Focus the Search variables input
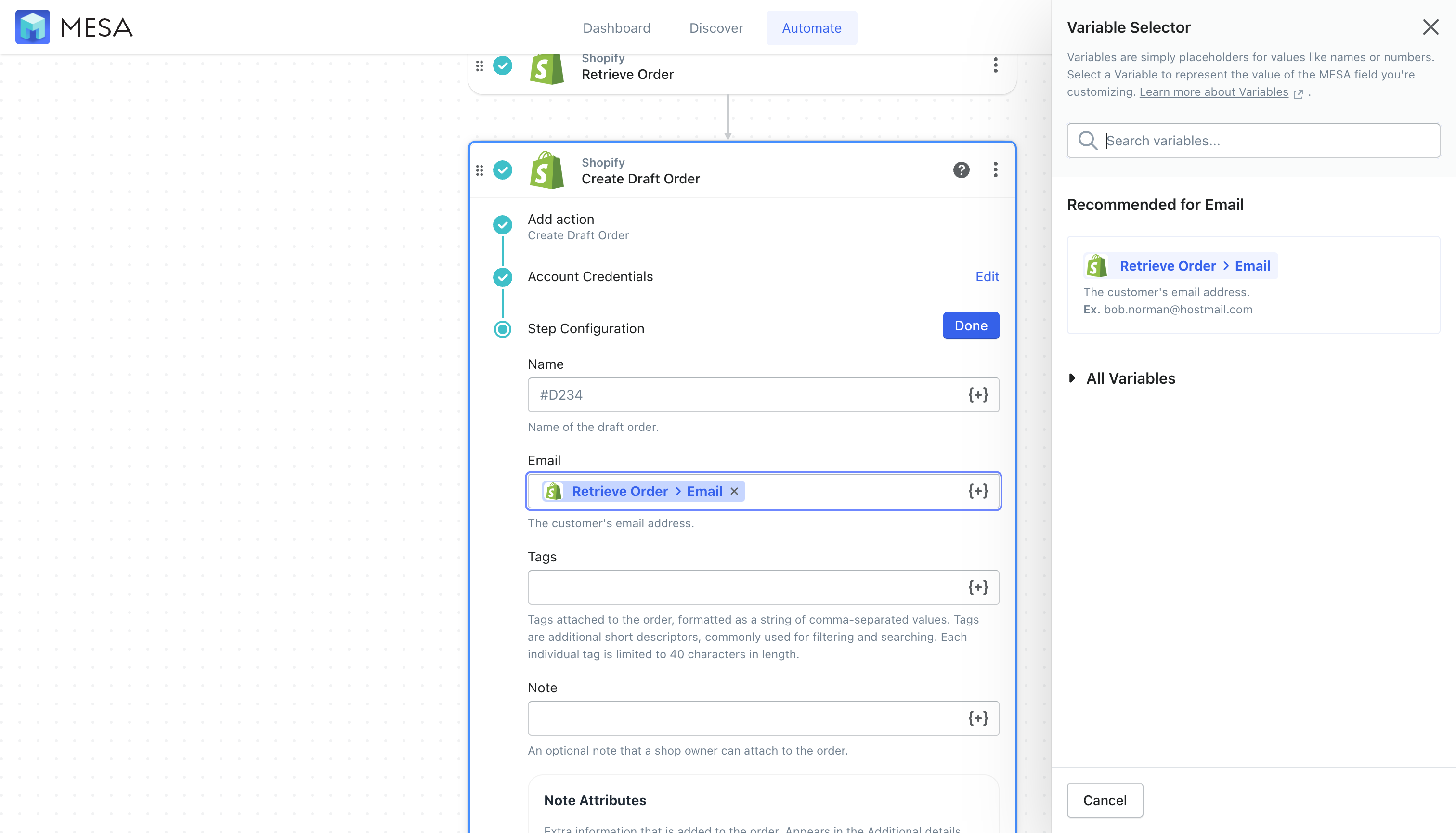Screen dimensions: 1456x833 click(1253, 141)
